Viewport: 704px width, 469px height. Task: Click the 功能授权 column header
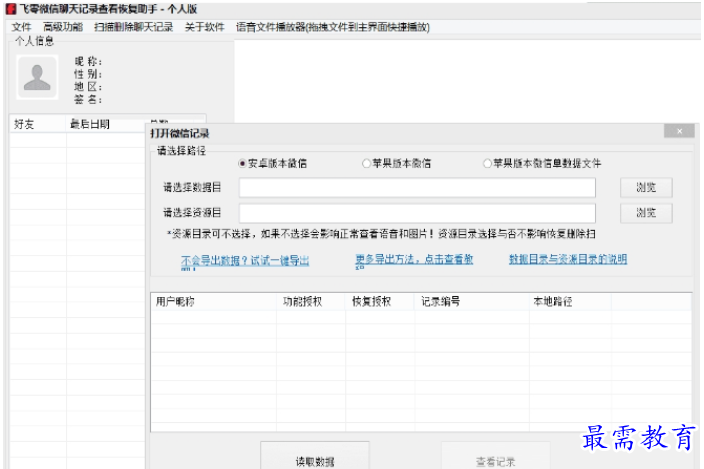pyautogui.click(x=311, y=302)
